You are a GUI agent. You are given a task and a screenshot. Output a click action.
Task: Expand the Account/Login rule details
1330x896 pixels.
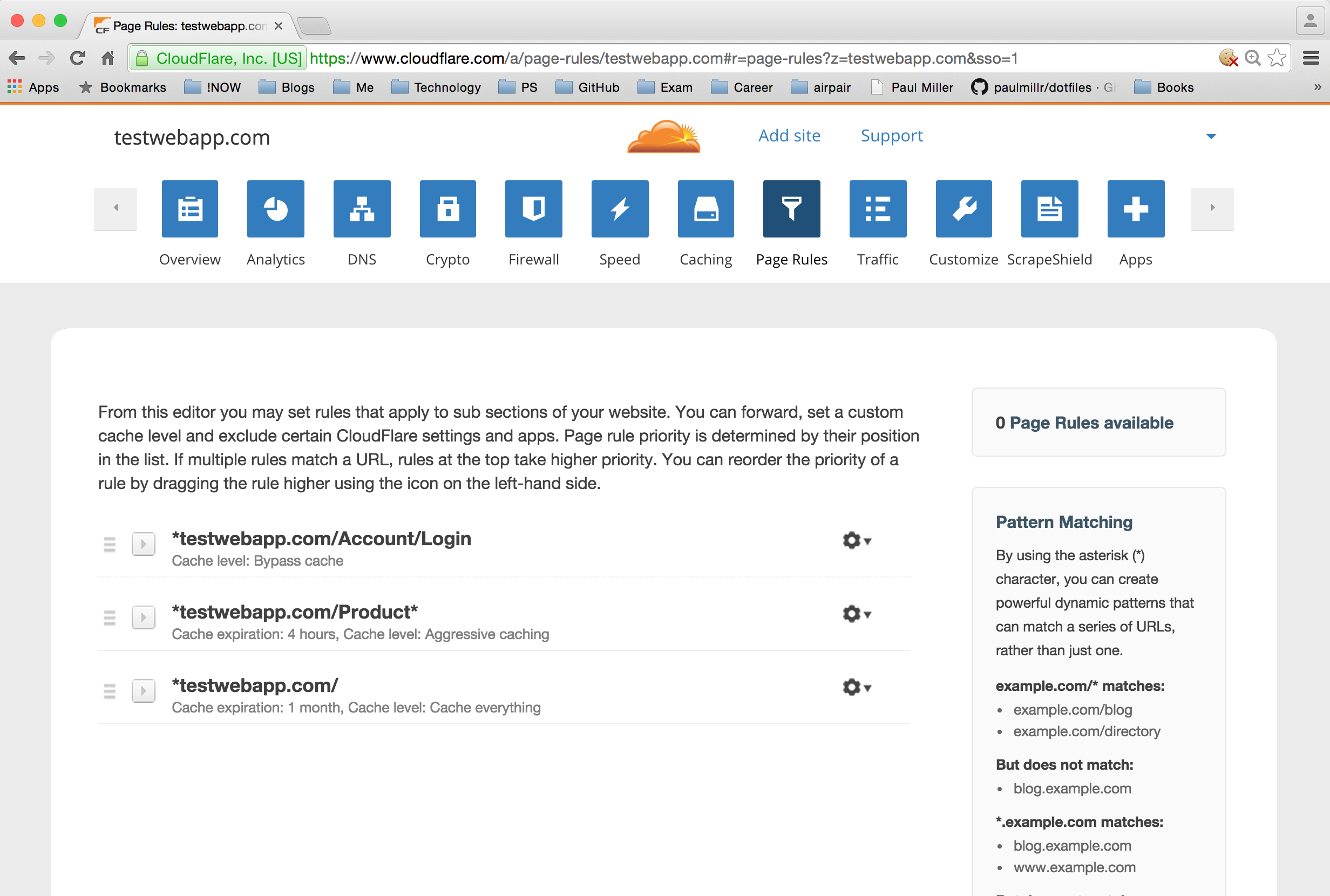click(x=144, y=544)
